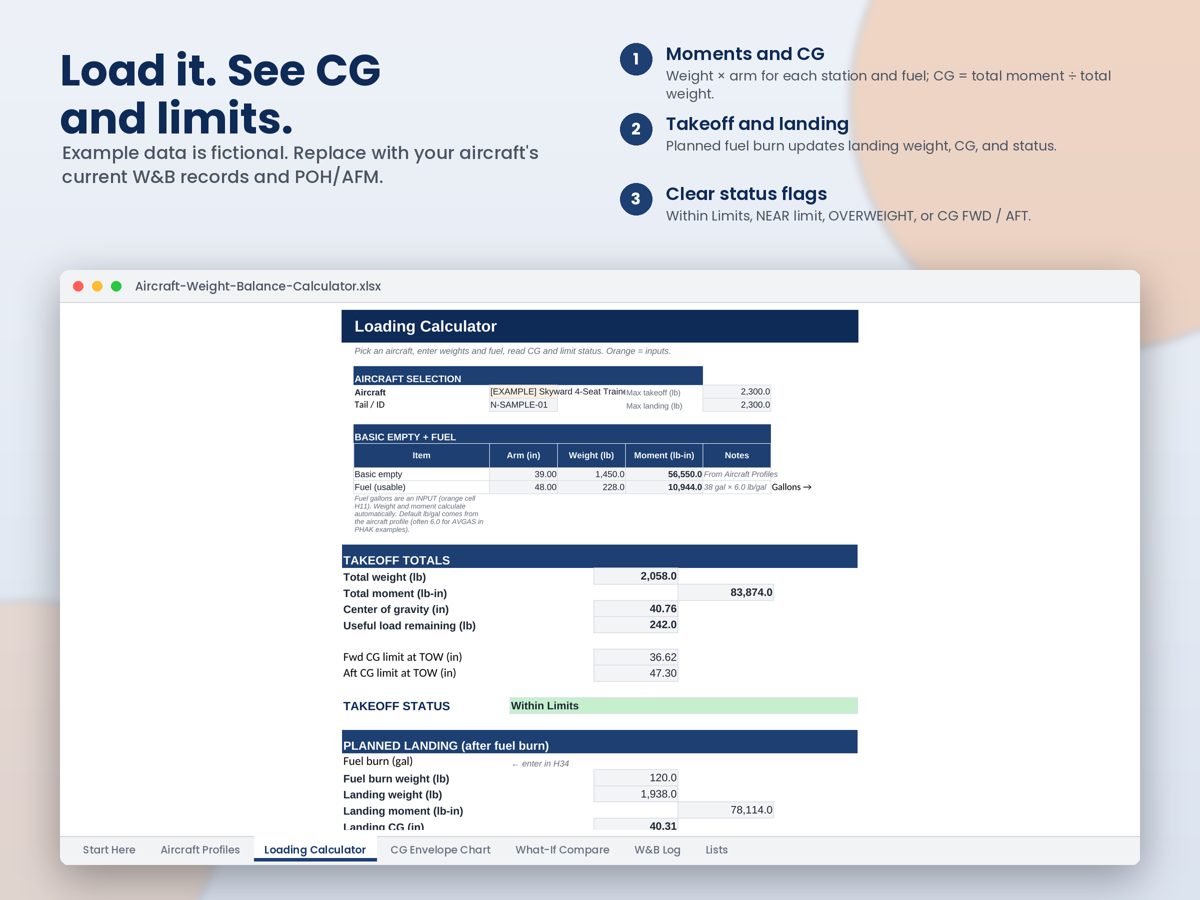Select the 'Notes' column header
Image resolution: width=1200 pixels, height=900 pixels.
(x=737, y=455)
